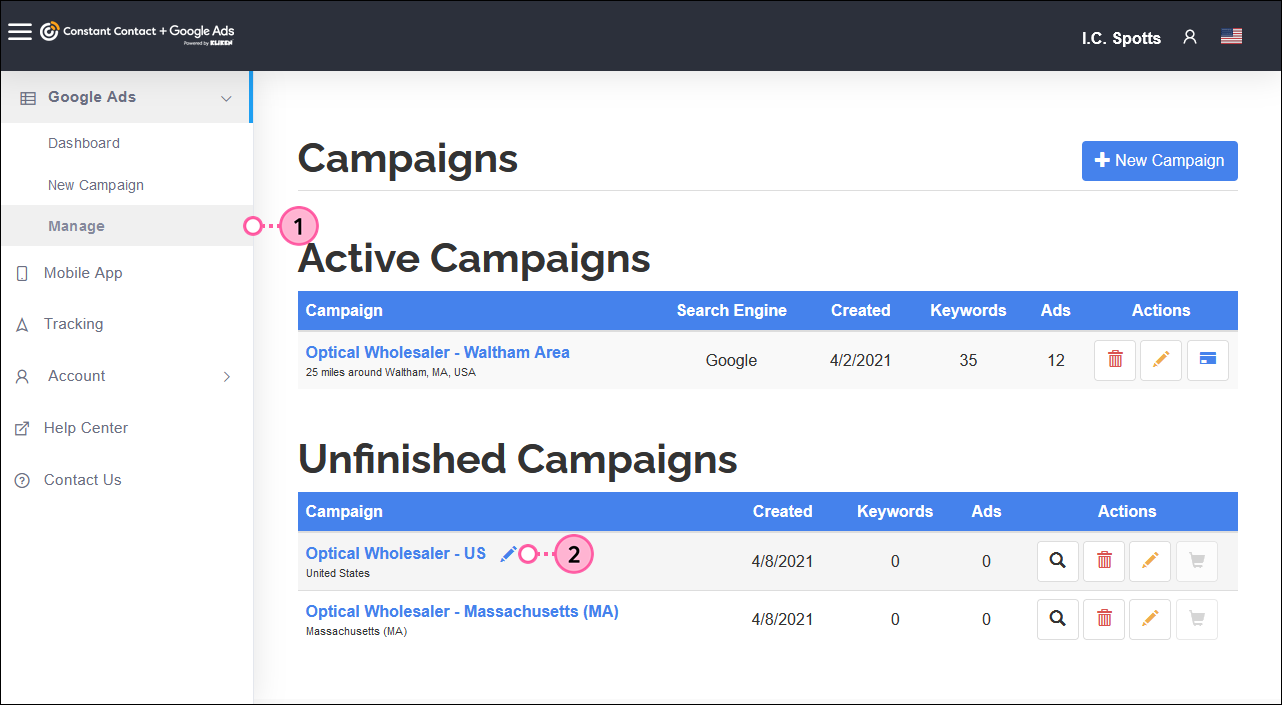Click the New Campaign button
The image size is (1282, 705).
pyautogui.click(x=1159, y=161)
